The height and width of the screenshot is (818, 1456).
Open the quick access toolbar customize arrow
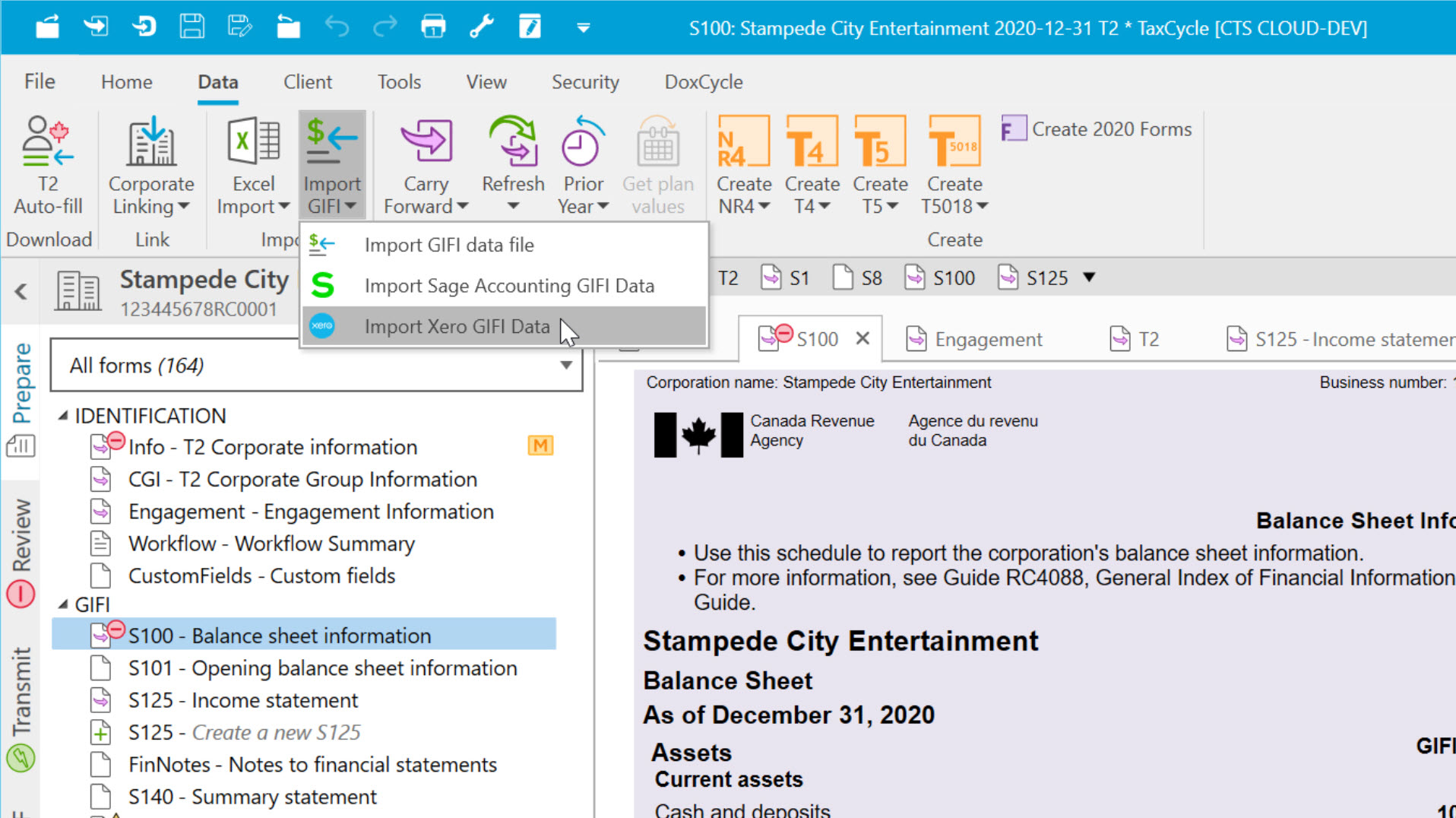point(584,28)
